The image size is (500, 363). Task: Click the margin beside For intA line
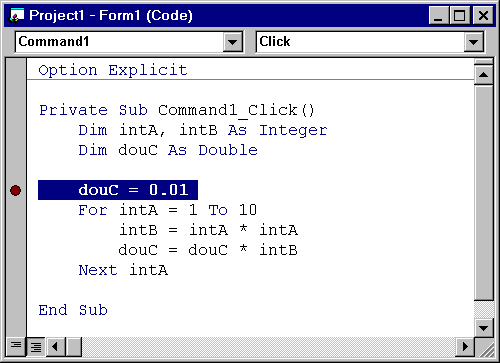pos(16,210)
